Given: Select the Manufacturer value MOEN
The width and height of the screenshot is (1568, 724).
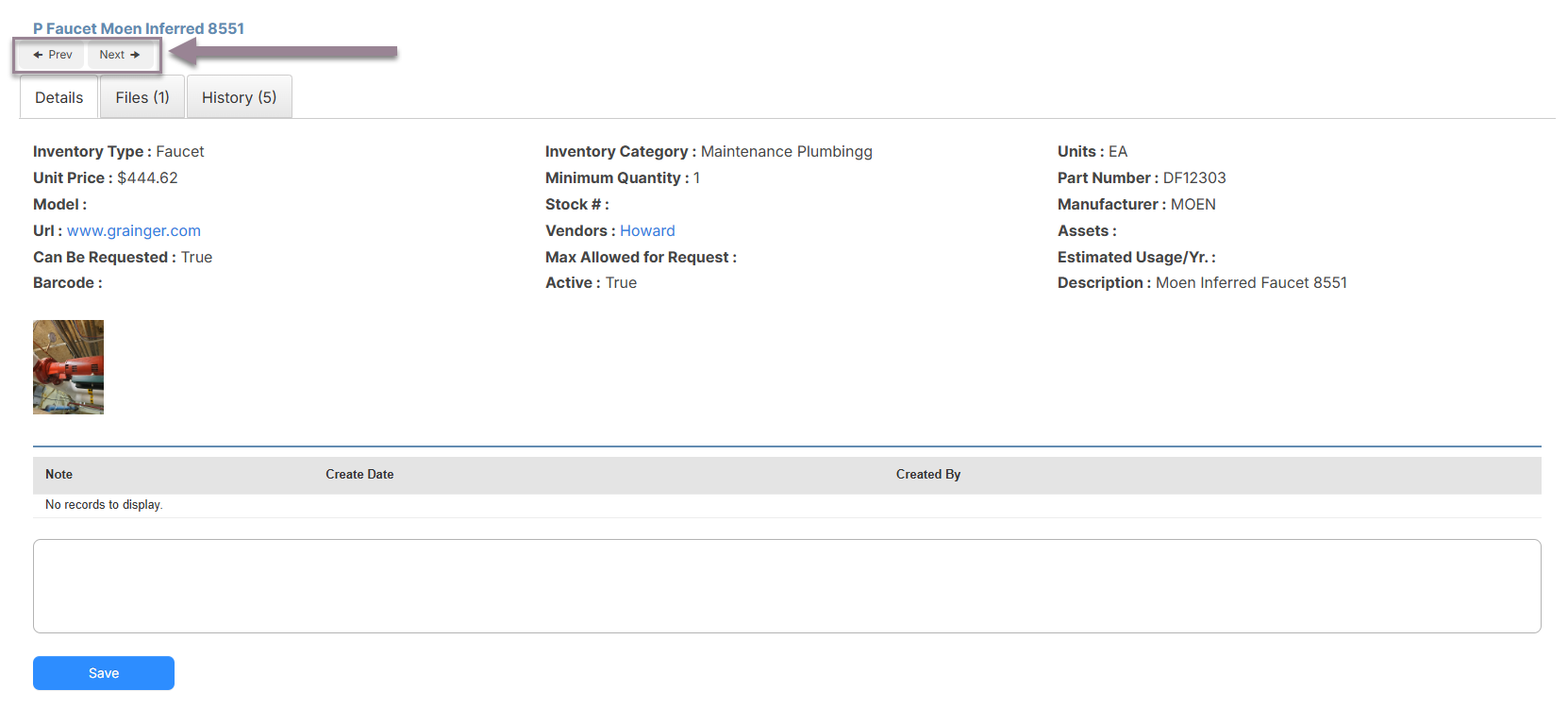Looking at the screenshot, I should point(1193,204).
